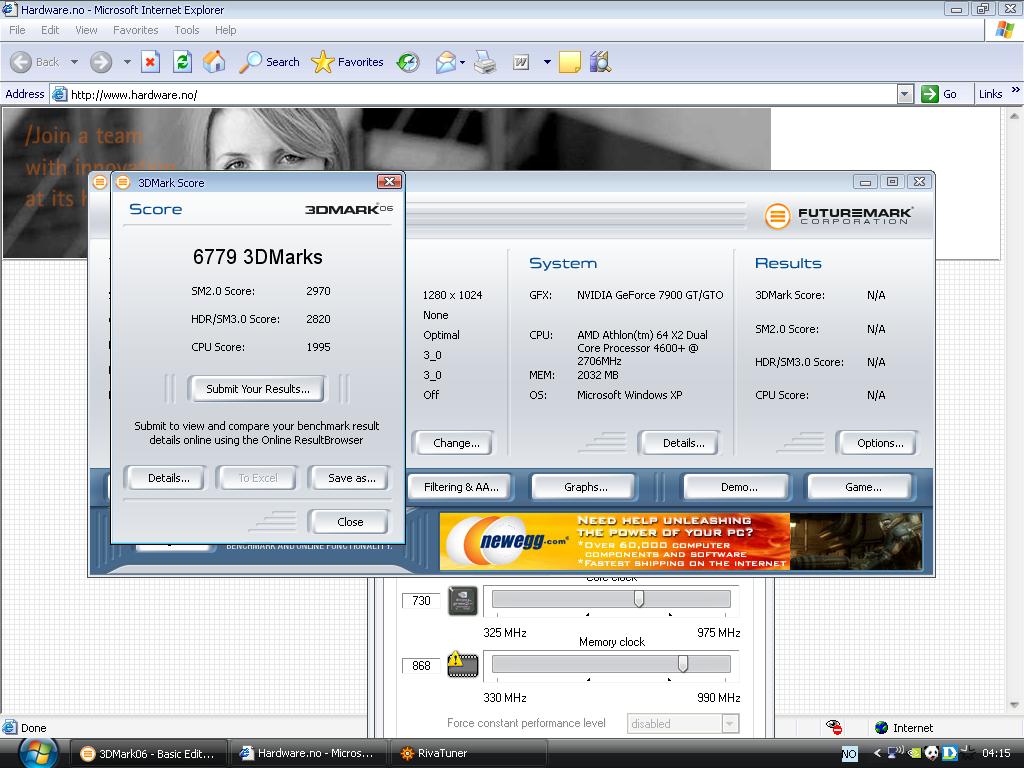
Task: Open Mail button dropdown arrow
Action: click(x=462, y=63)
